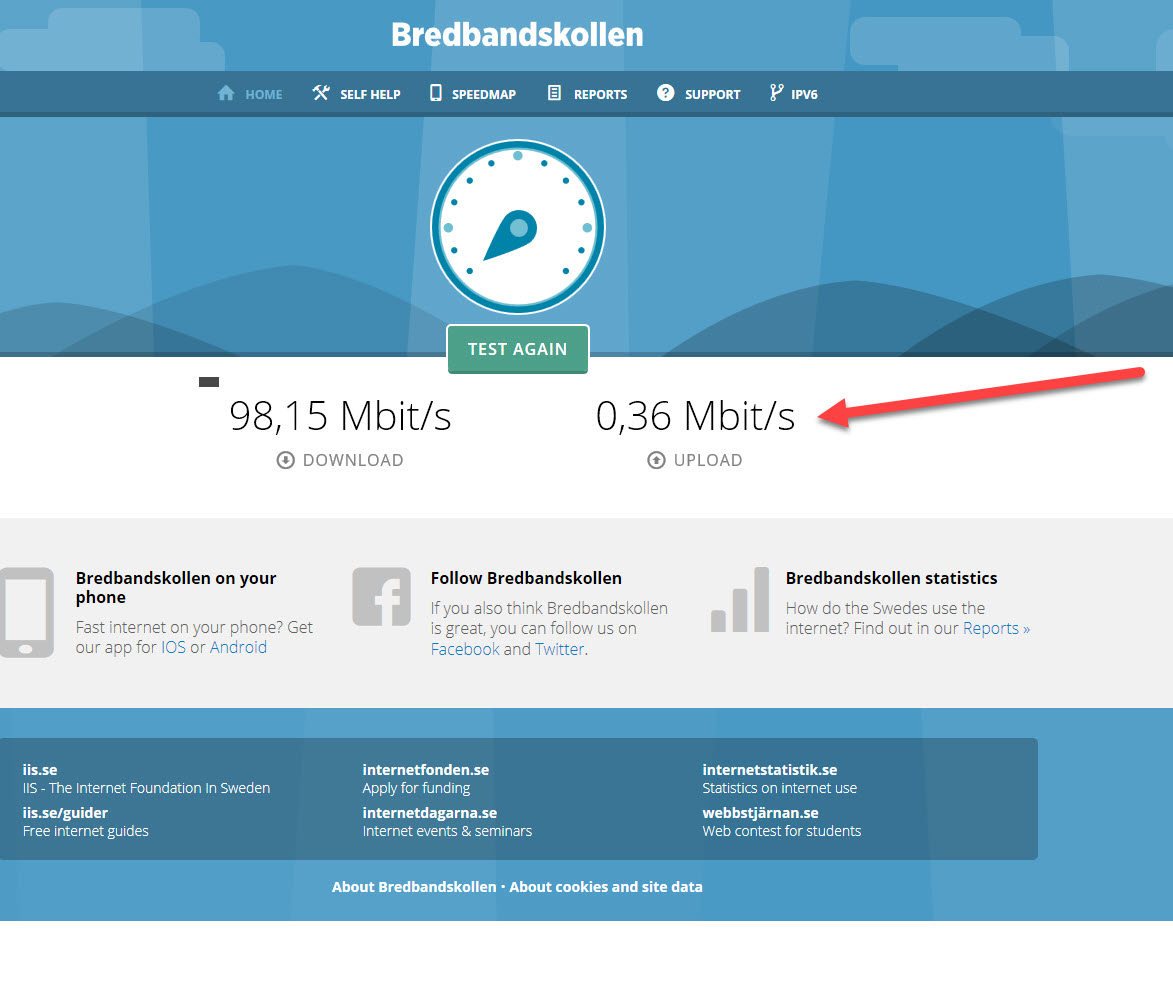Click the DOWNLOAD label
The width and height of the screenshot is (1173, 999).
pyautogui.click(x=352, y=460)
